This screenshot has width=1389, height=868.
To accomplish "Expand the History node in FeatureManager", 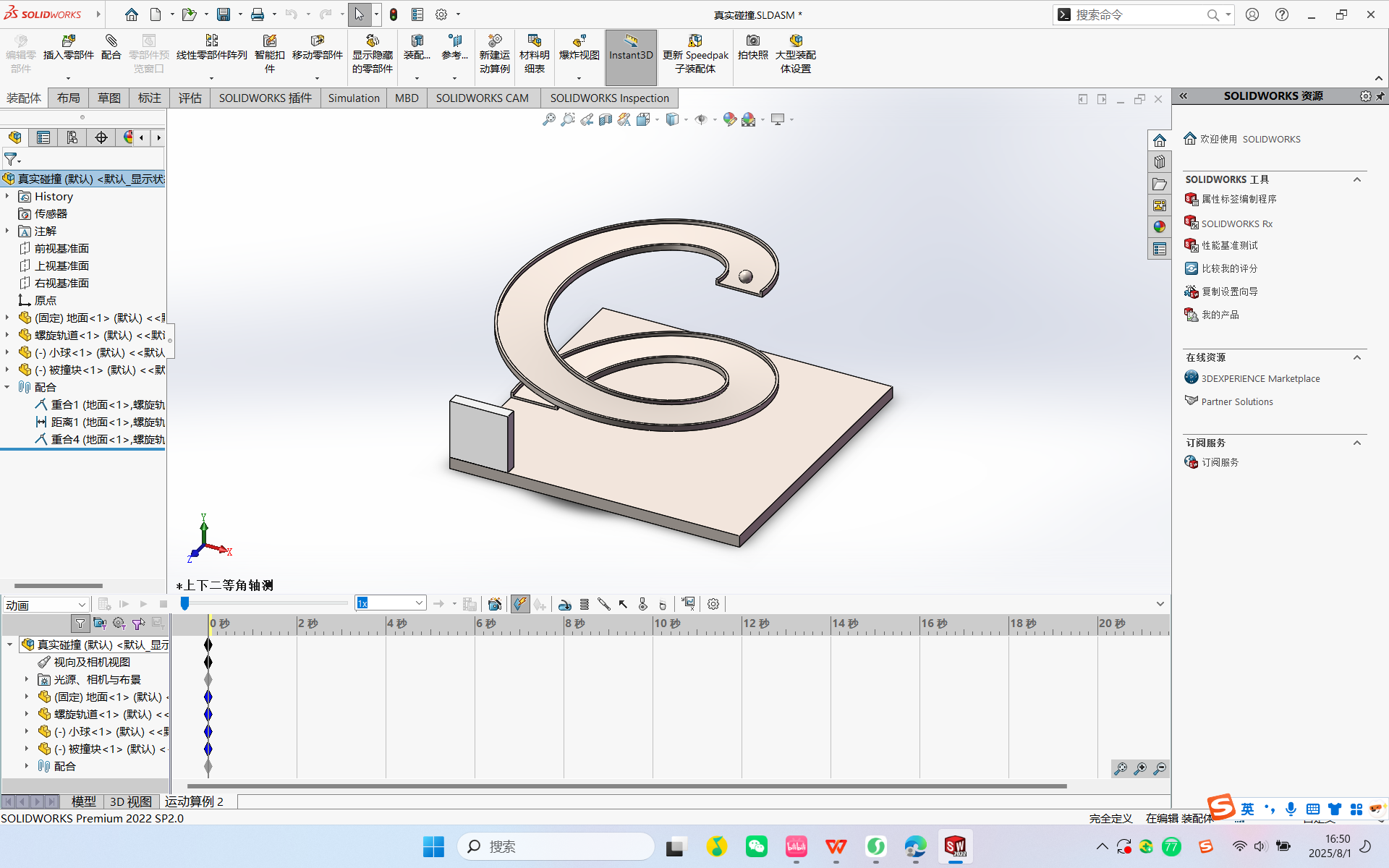I will 8,196.
